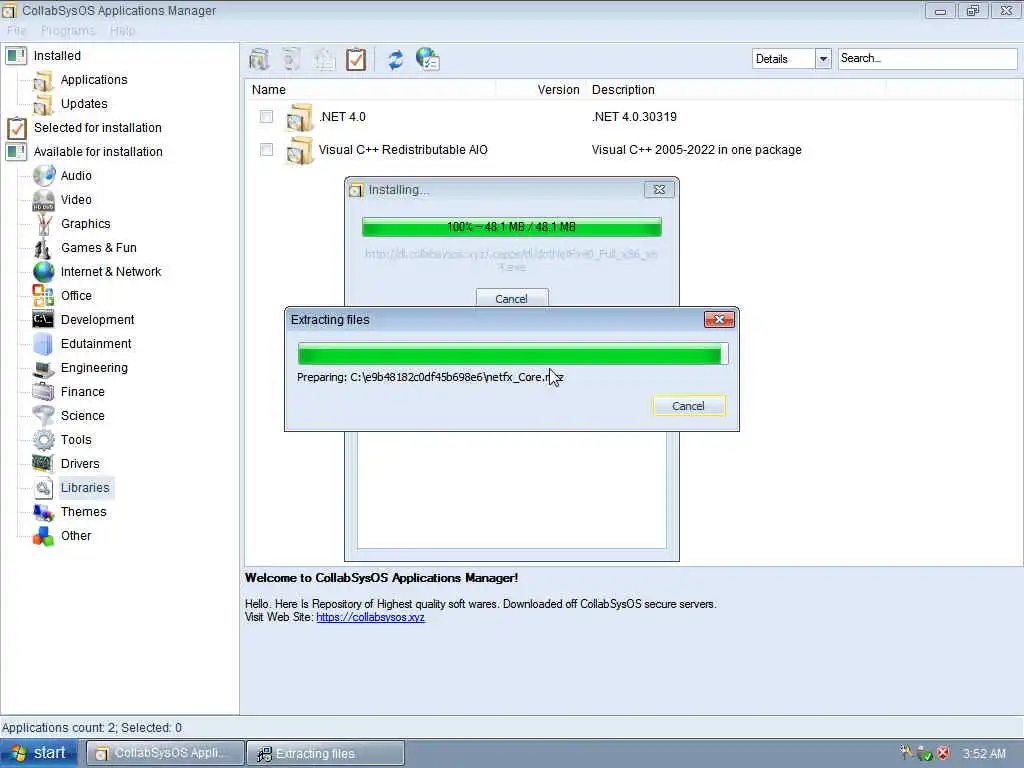Tick Visual C++ Redistributable AIO checkbox
This screenshot has height=768, width=1024.
pyautogui.click(x=266, y=150)
